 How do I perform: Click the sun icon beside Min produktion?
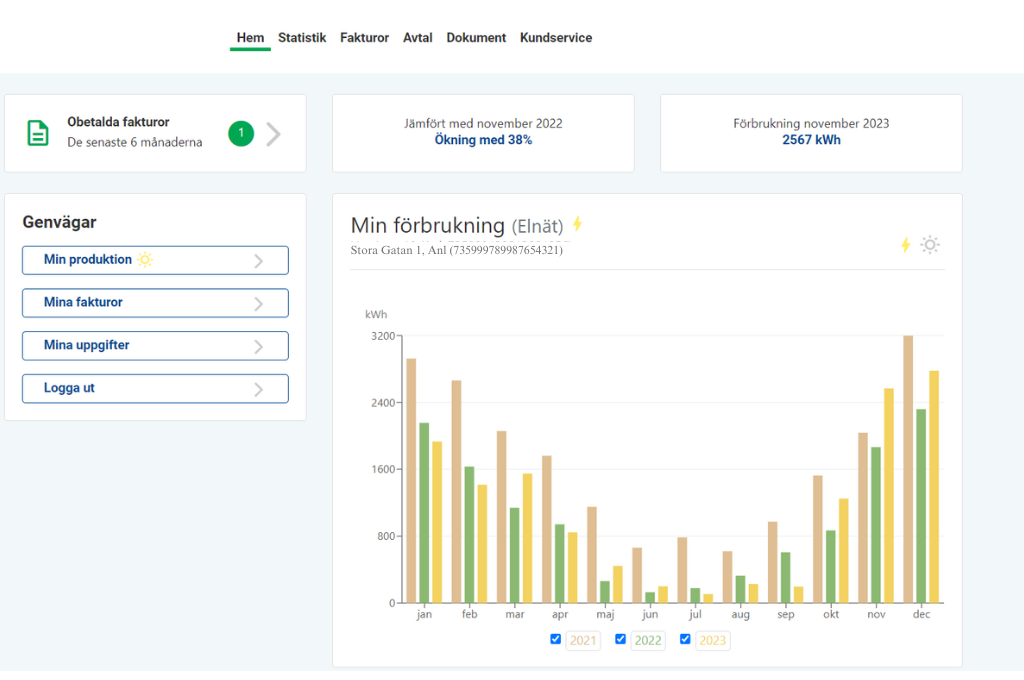coord(146,260)
